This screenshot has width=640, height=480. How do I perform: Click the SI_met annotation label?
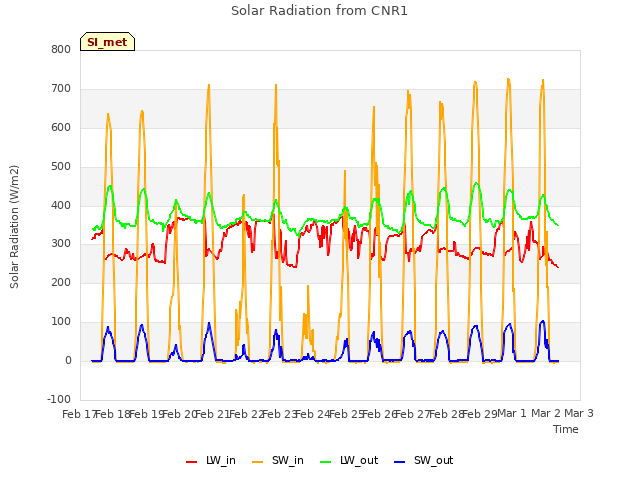107,42
